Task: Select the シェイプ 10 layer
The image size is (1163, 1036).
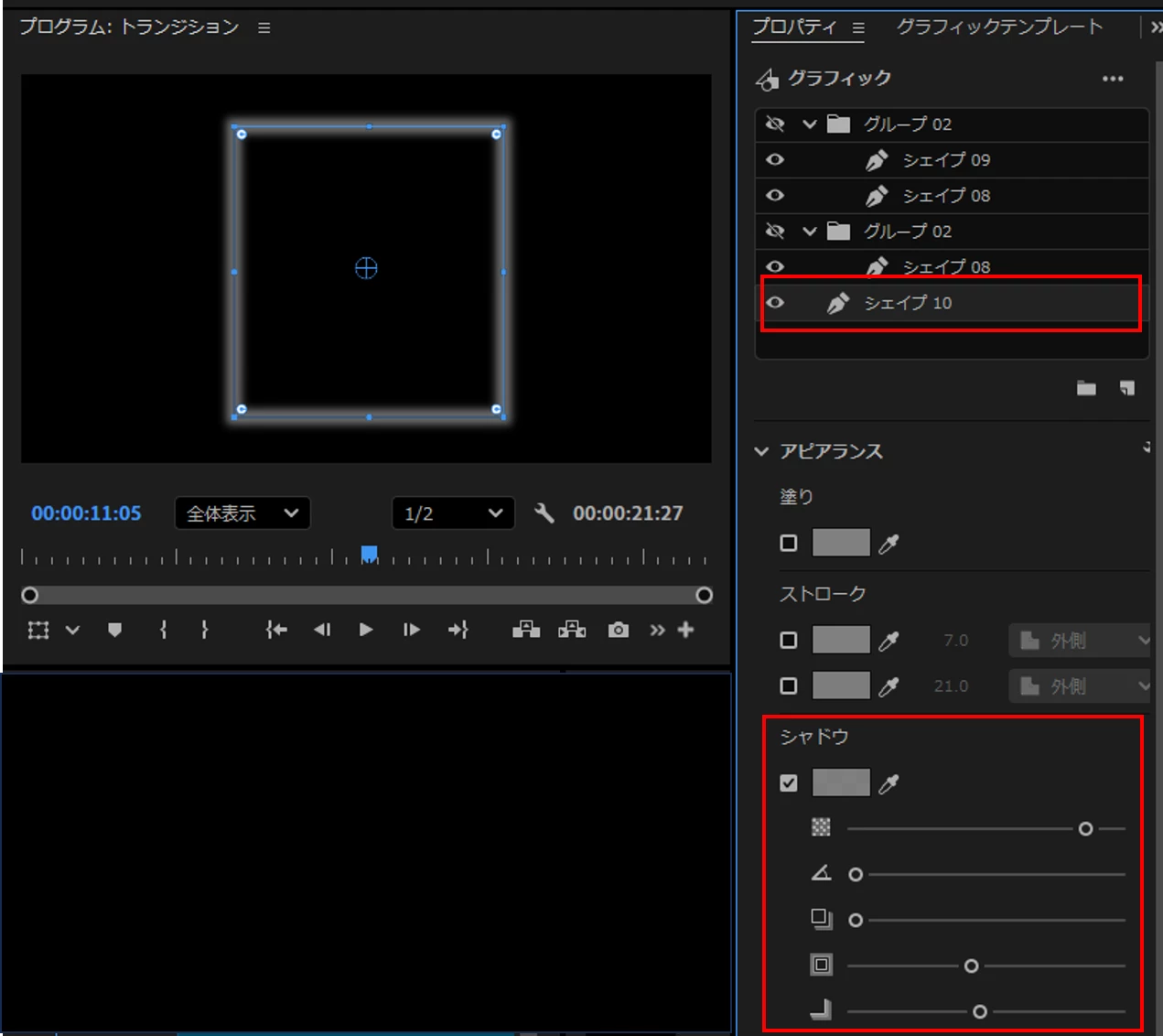Action: tap(952, 303)
